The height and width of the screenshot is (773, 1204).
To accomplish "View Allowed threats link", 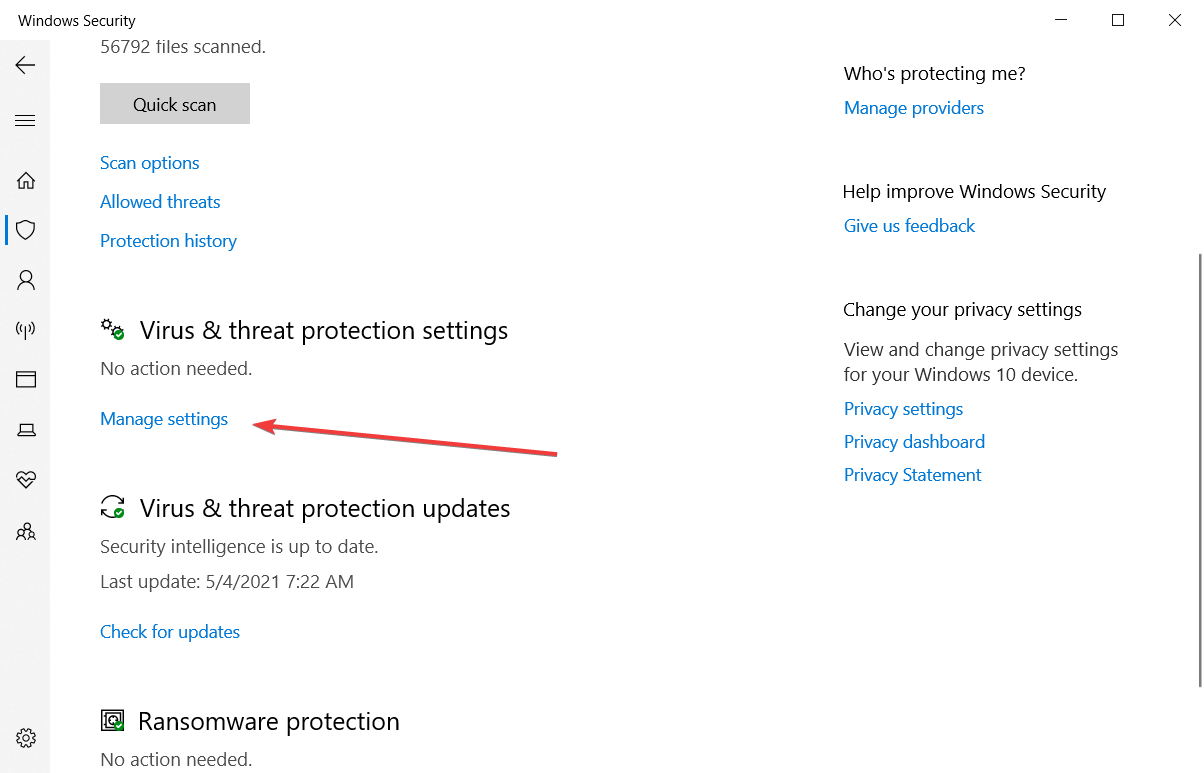I will coord(160,202).
